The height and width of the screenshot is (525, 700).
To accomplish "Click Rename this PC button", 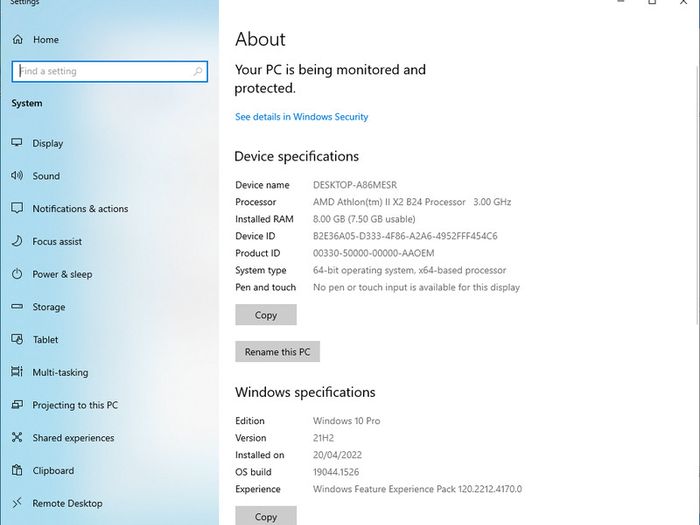I will click(x=277, y=352).
